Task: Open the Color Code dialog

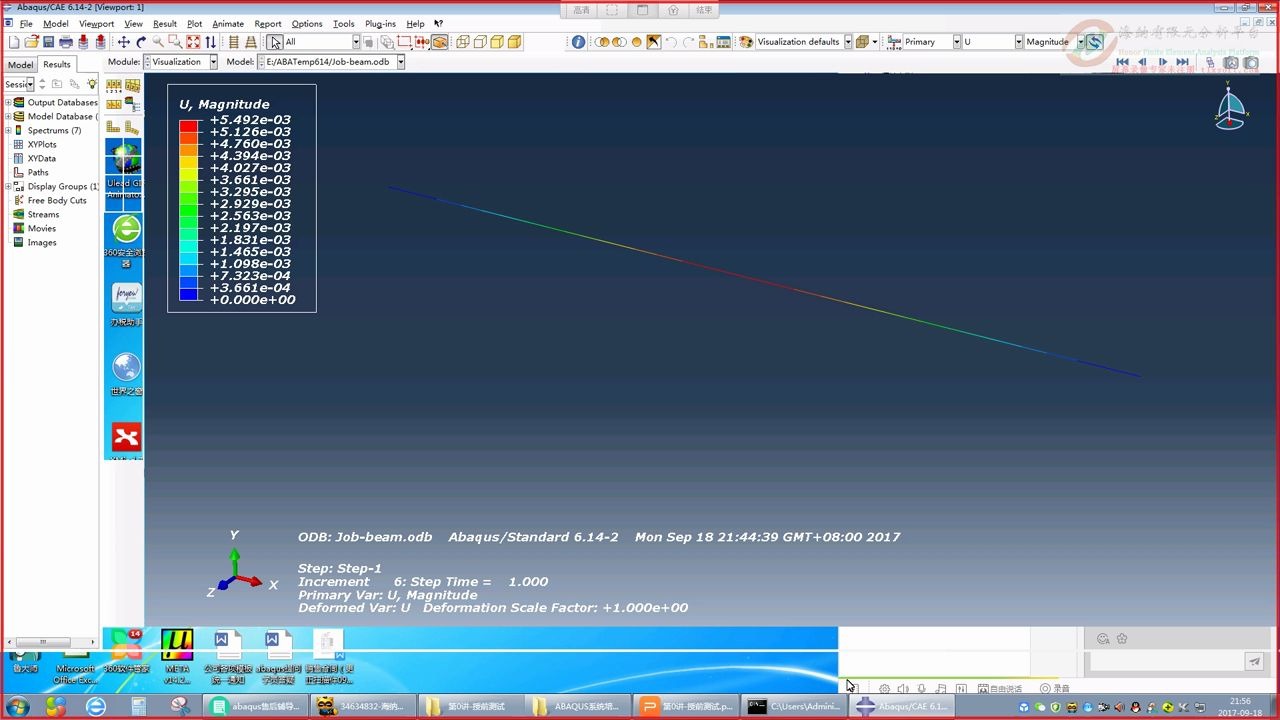Action: 745,41
